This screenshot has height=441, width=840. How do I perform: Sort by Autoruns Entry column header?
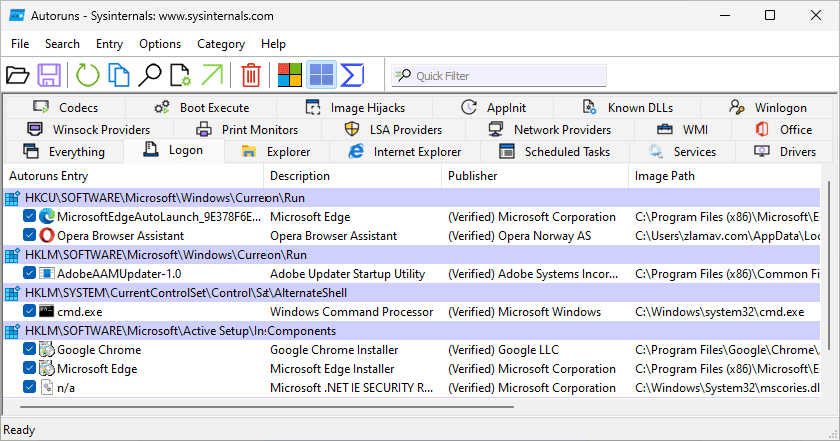(133, 176)
